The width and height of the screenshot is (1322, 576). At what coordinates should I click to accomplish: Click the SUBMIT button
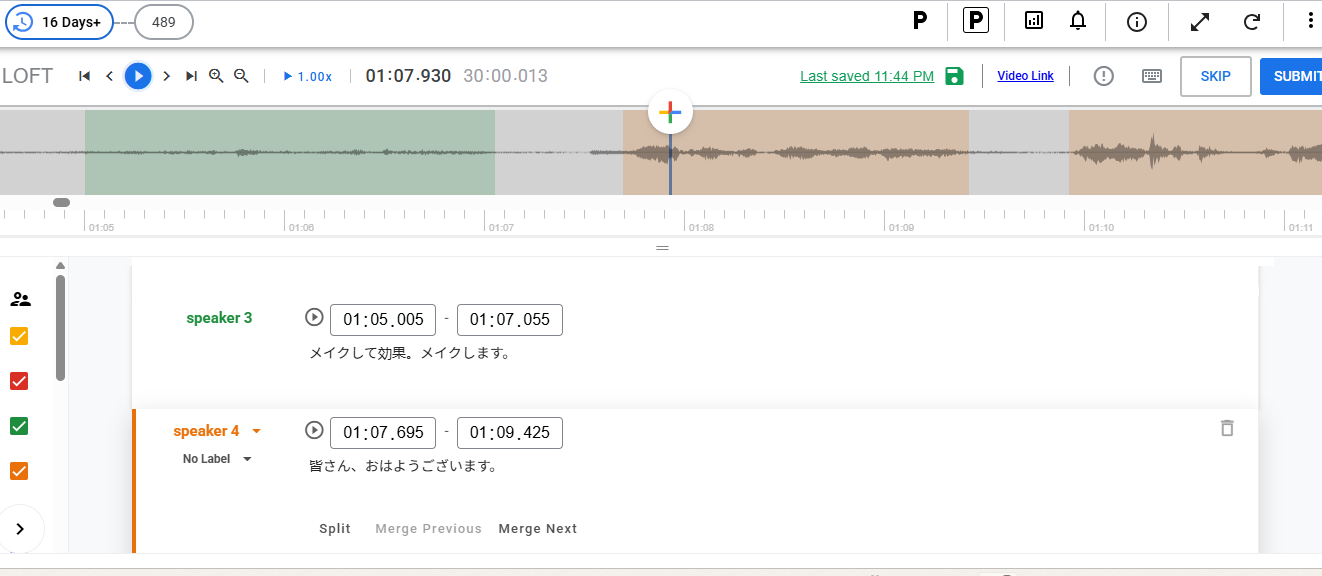point(1291,76)
